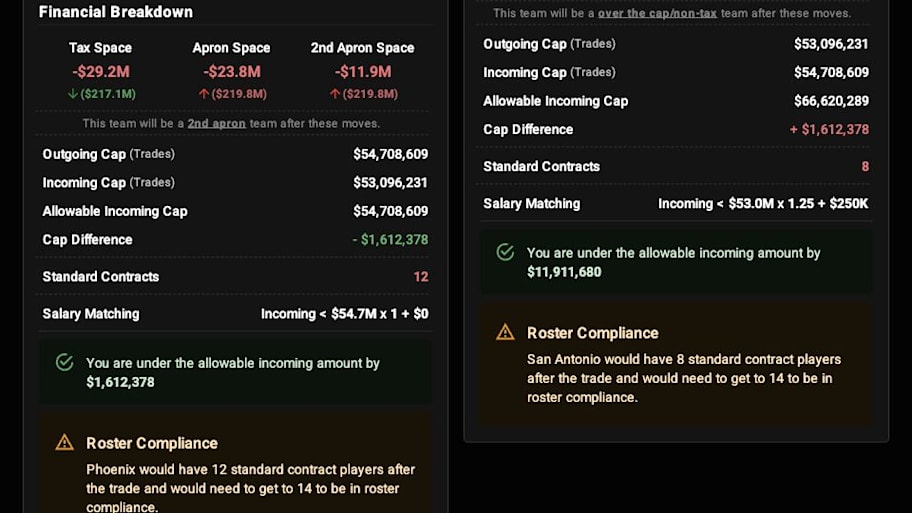The height and width of the screenshot is (513, 912).
Task: Open the '2nd apron' link
Action: tap(216, 123)
